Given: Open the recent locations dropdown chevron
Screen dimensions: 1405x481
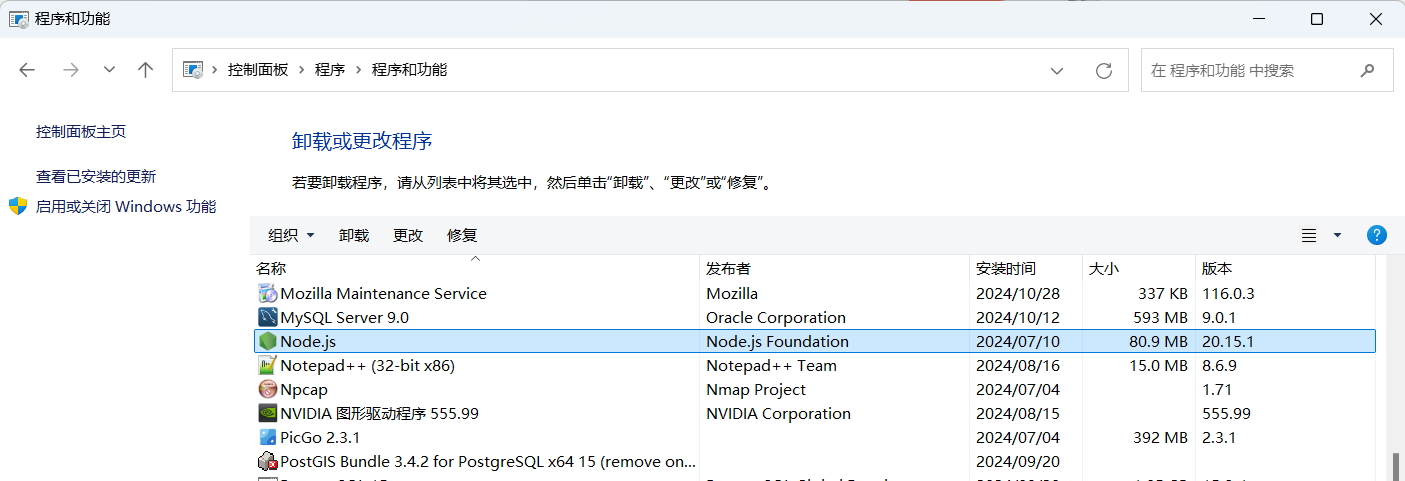Looking at the screenshot, I should point(110,70).
